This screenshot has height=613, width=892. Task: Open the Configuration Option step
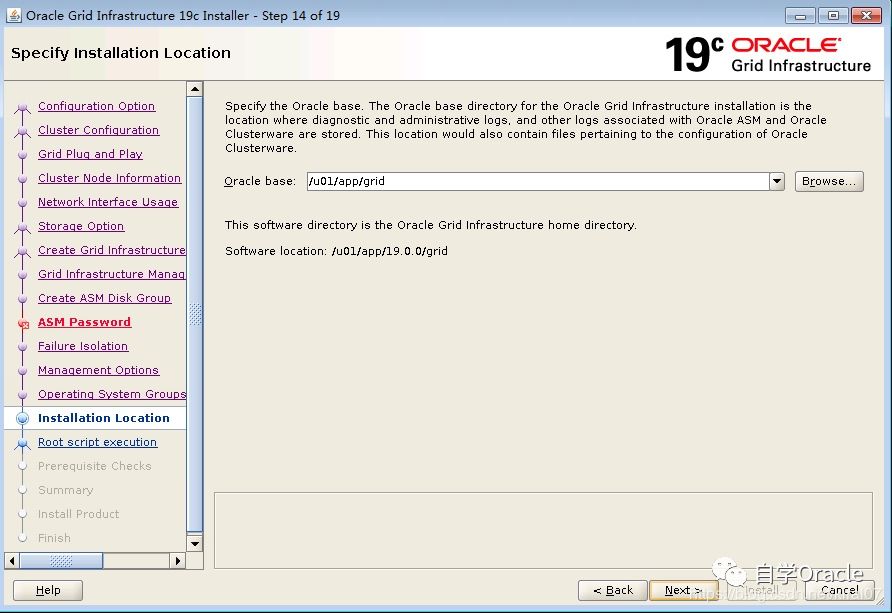click(x=96, y=106)
